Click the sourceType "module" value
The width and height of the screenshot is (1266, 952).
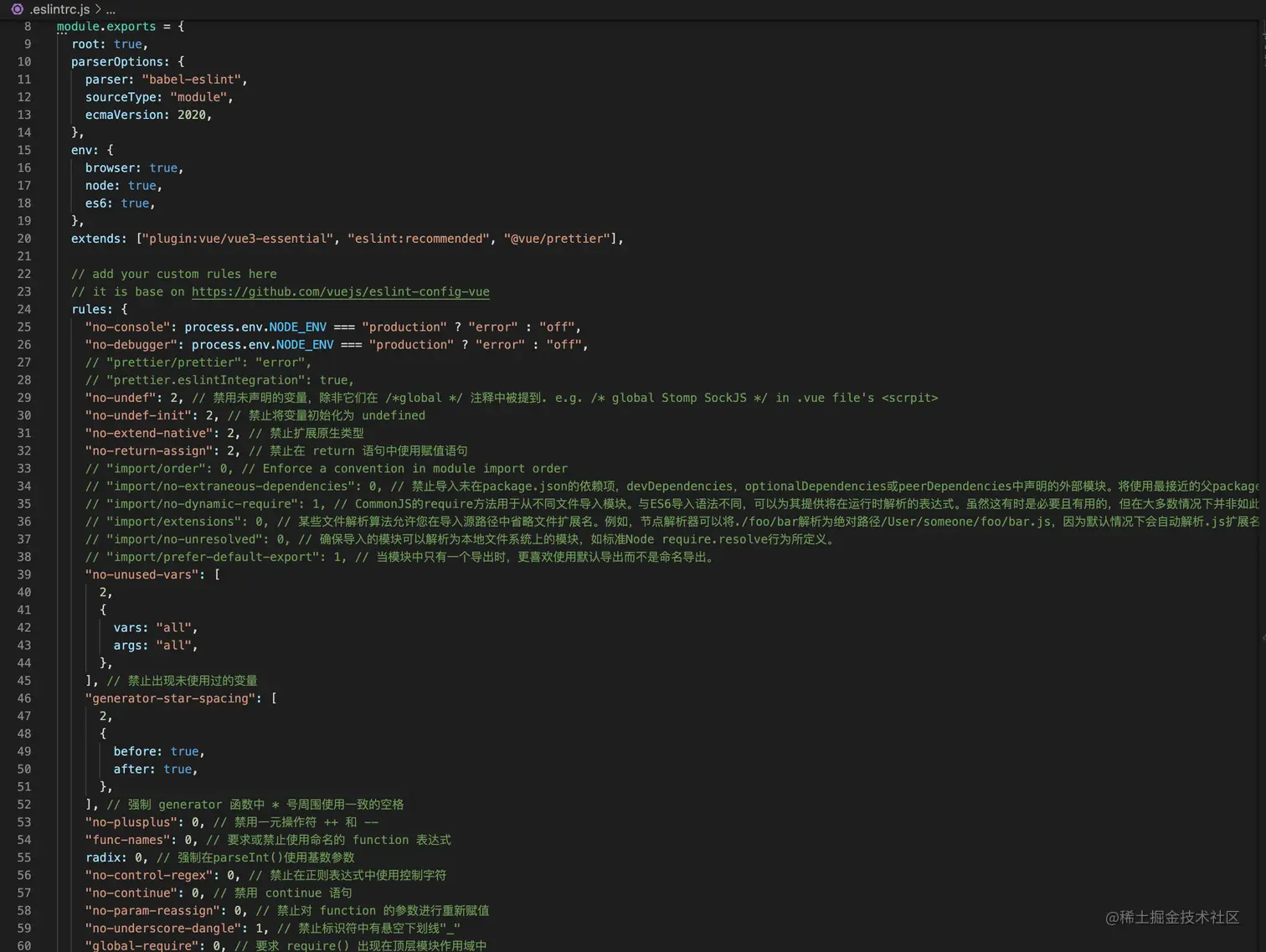(198, 97)
